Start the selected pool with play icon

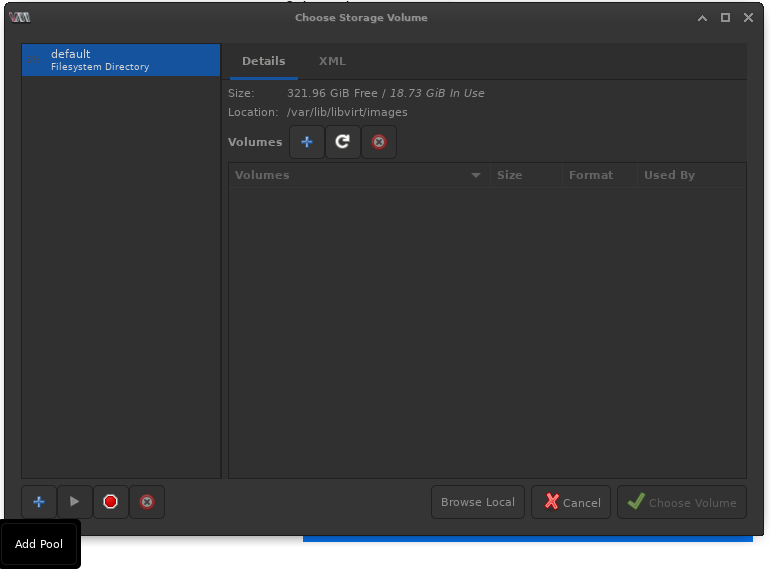point(75,502)
